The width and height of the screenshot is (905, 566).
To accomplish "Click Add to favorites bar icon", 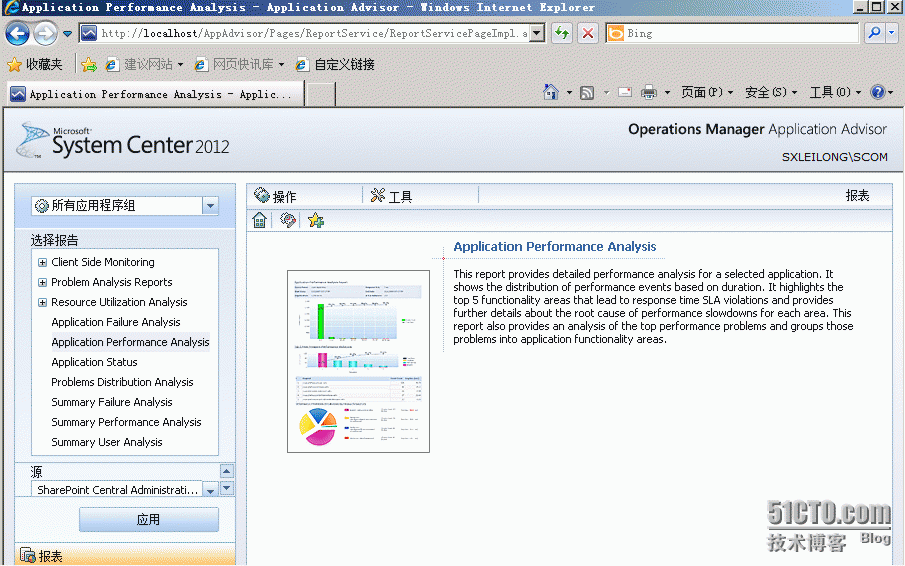I will (x=89, y=65).
